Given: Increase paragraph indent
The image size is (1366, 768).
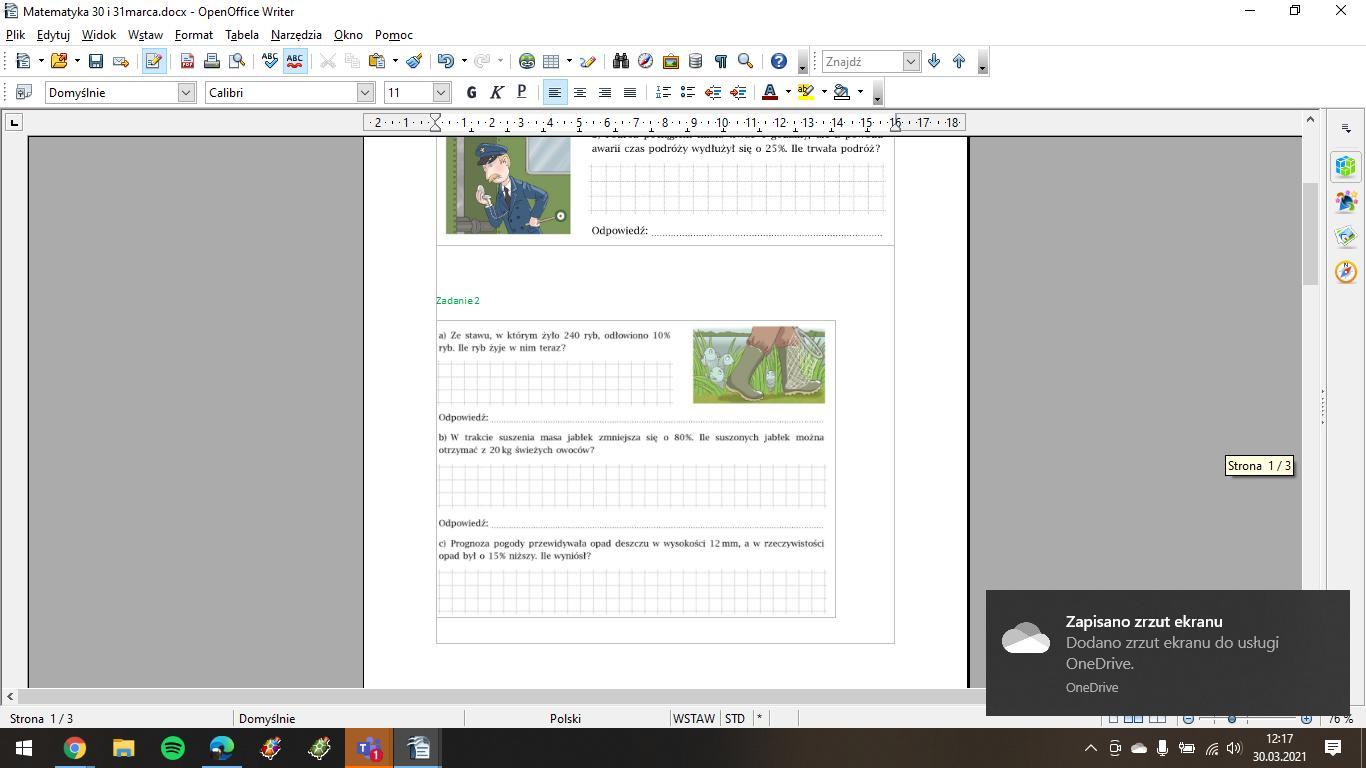Looking at the screenshot, I should point(738,92).
